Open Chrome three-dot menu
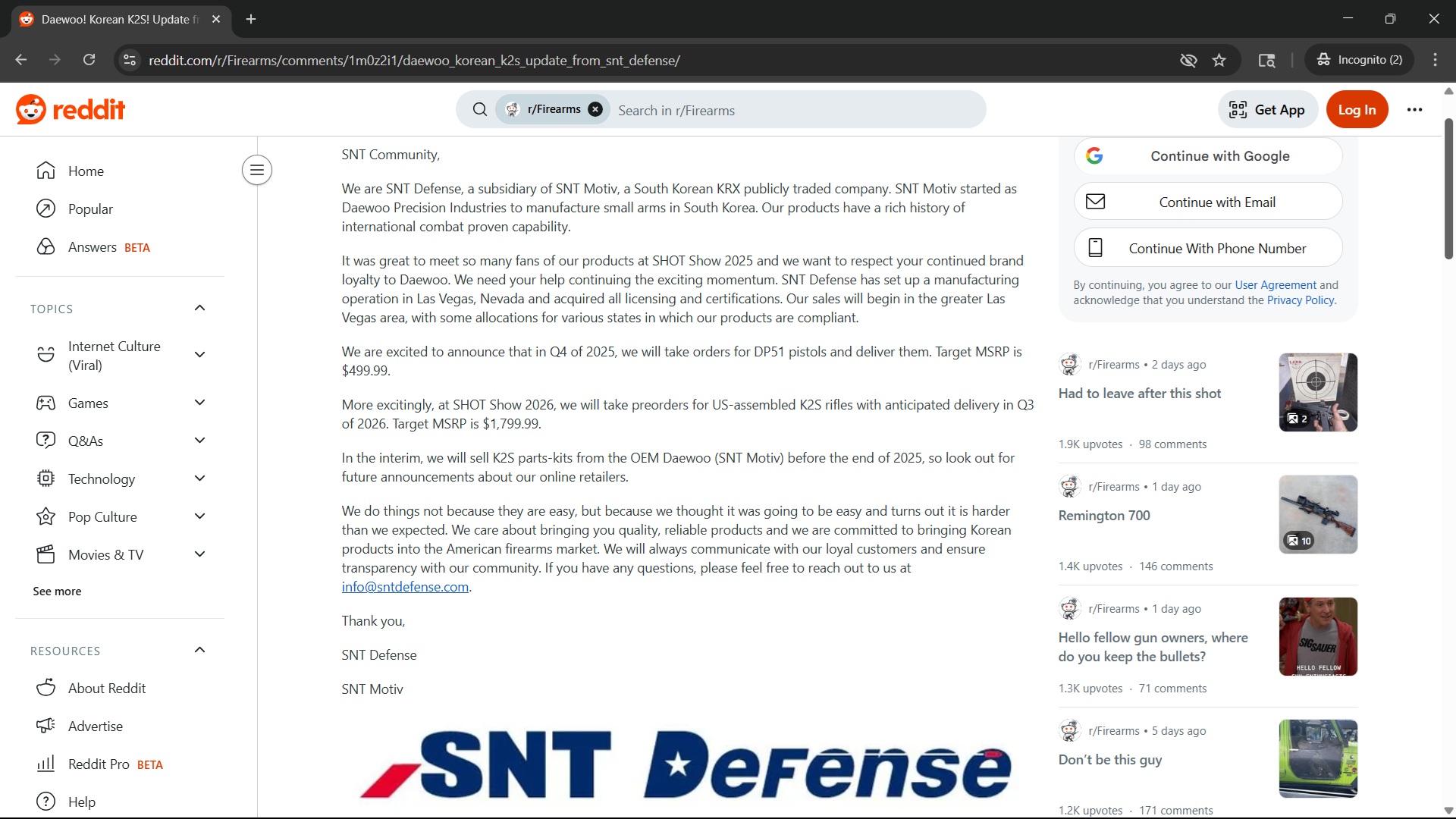The width and height of the screenshot is (1456, 819). point(1436,60)
